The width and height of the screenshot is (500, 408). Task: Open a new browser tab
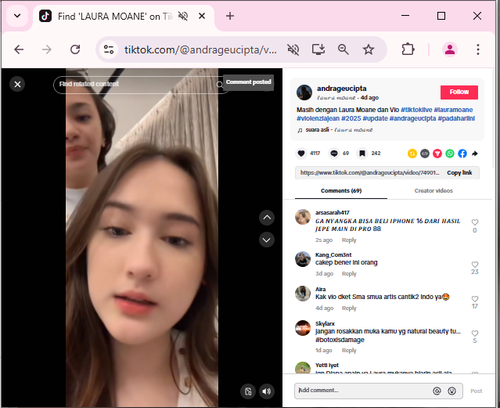pos(230,16)
